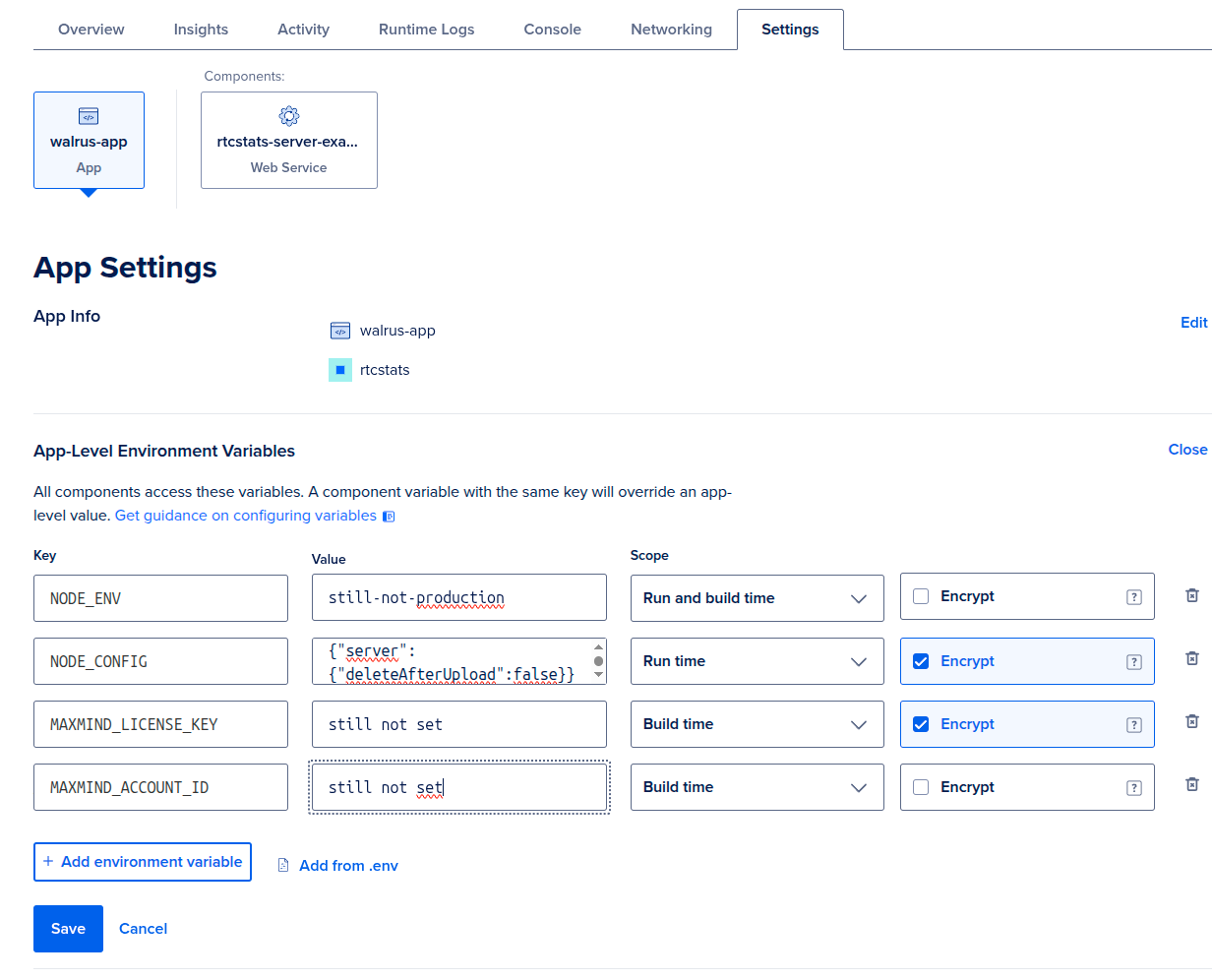Open Encrypt help icon for MAXMIND_ACCOUNT_ID
The height and width of the screenshot is (980, 1212).
coord(1134,788)
